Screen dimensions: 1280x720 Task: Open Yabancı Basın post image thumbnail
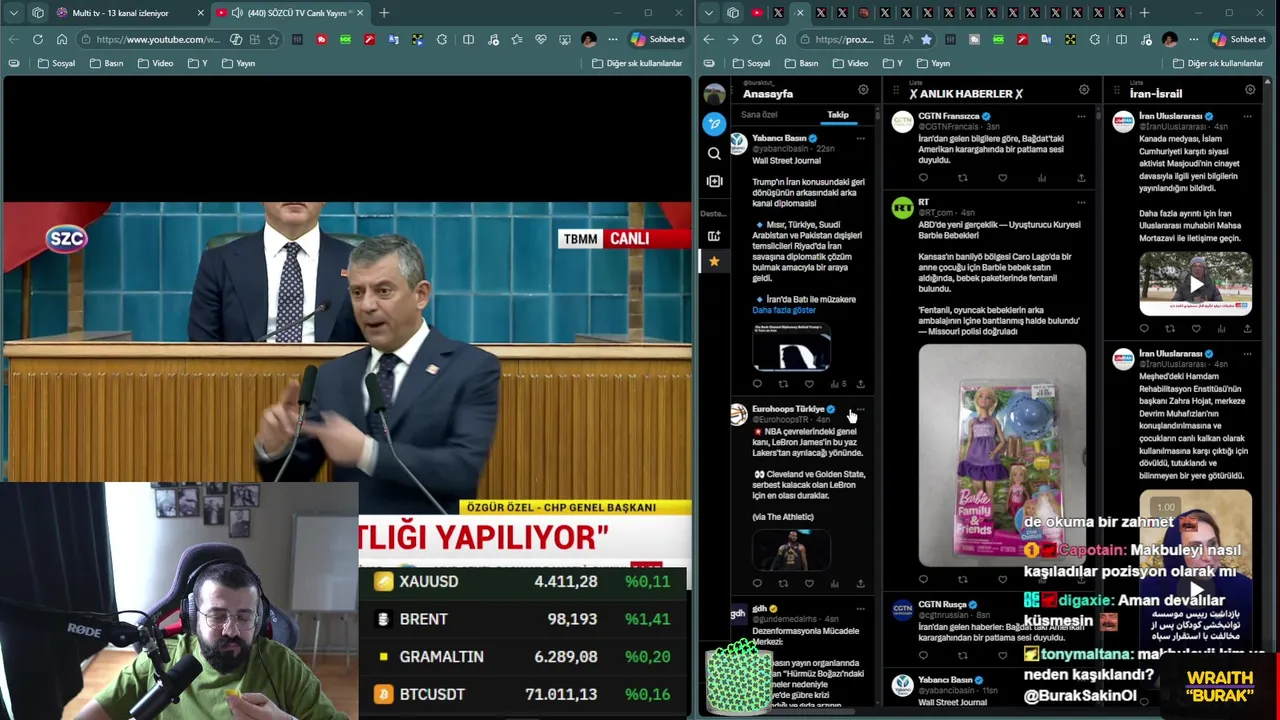pos(791,348)
